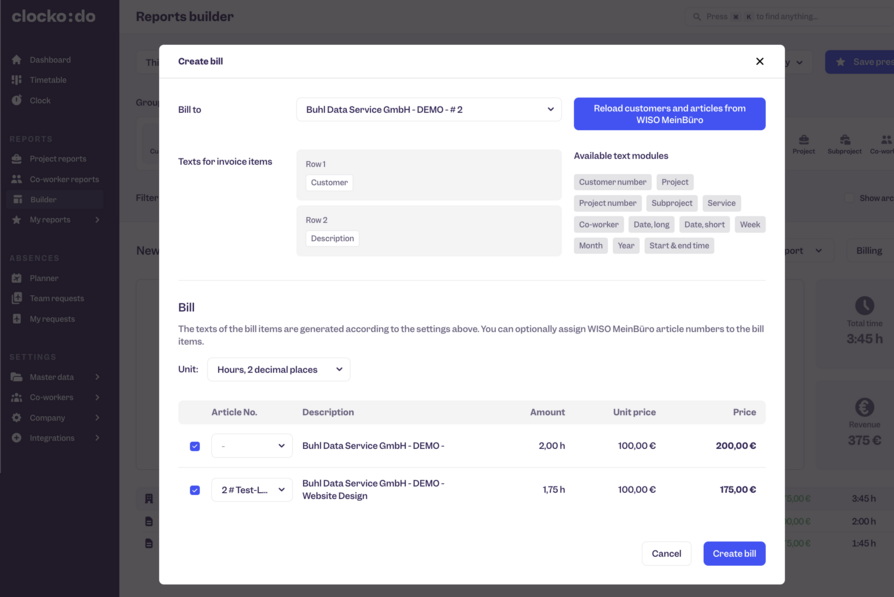Pick the Year text module
Viewport: 894px width, 597px height.
[x=625, y=246]
